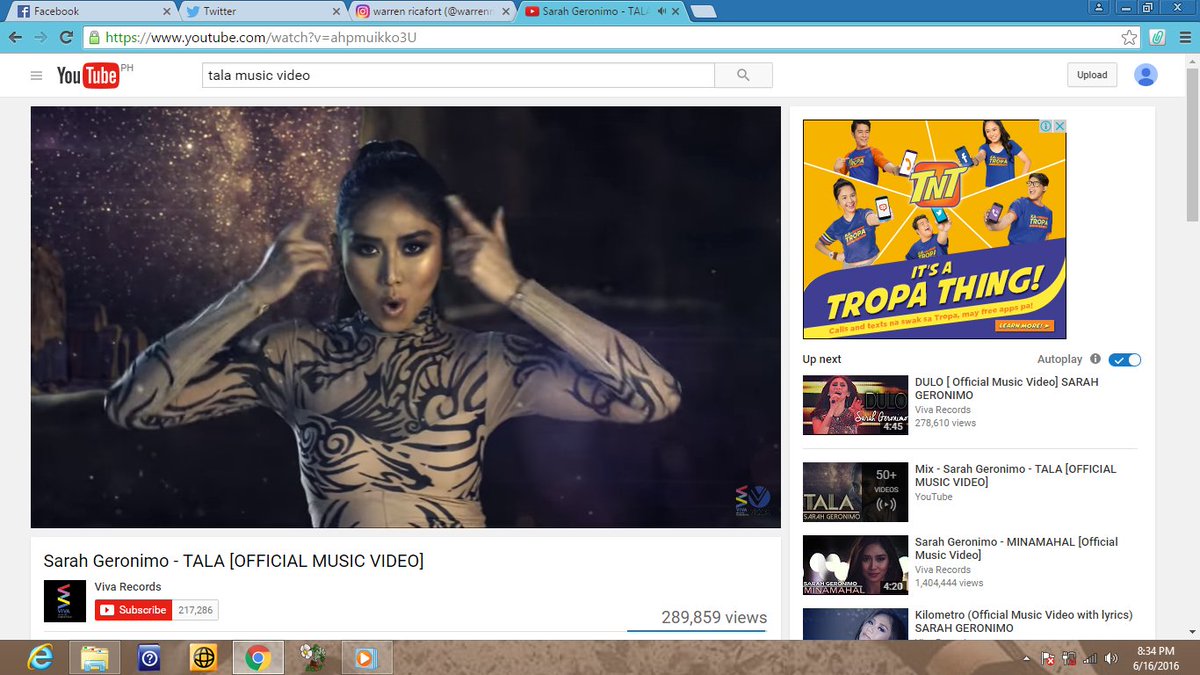Click the Up next heading

click(822, 359)
